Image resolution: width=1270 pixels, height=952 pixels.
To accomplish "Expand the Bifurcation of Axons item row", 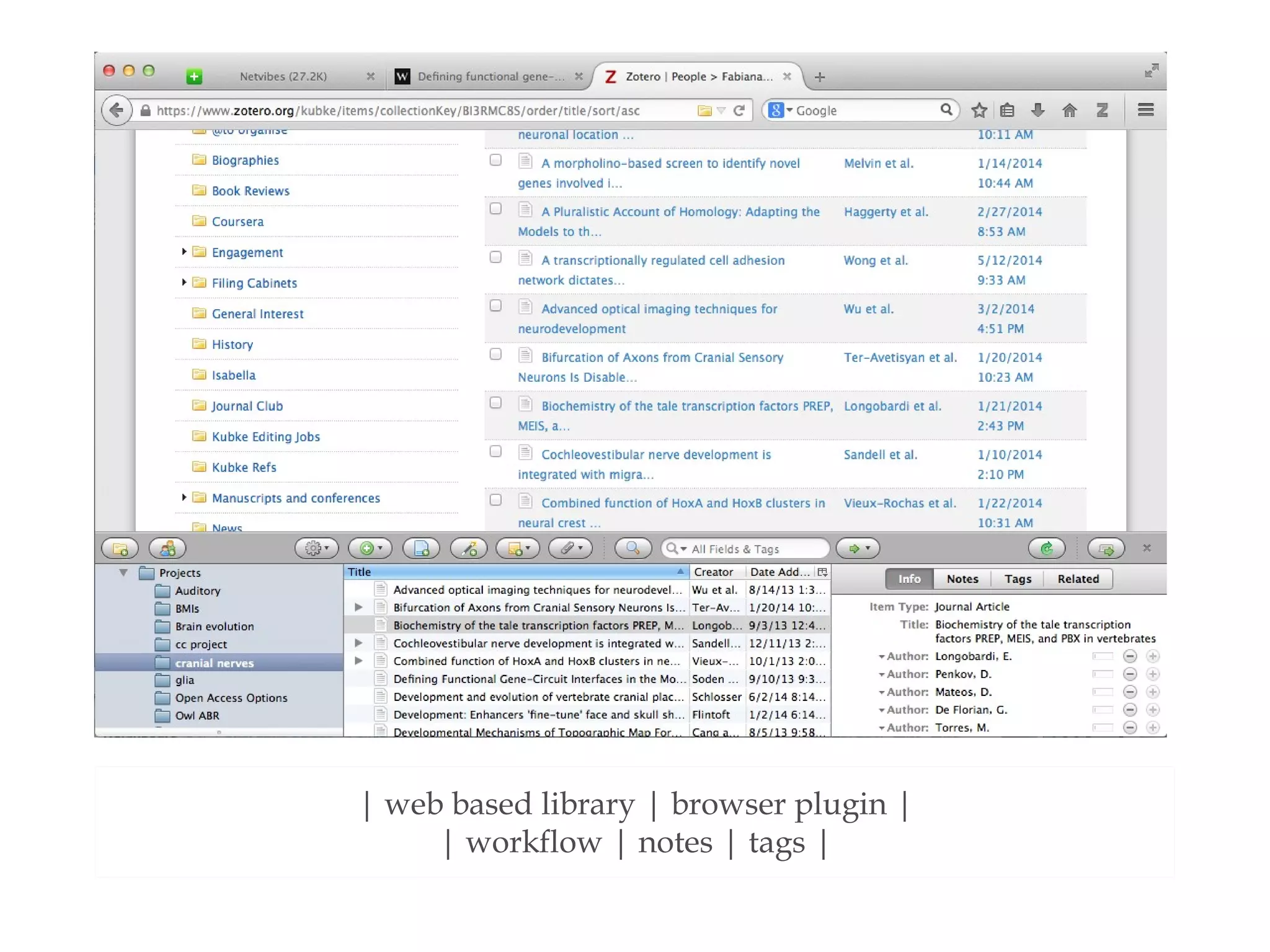I will [x=358, y=607].
